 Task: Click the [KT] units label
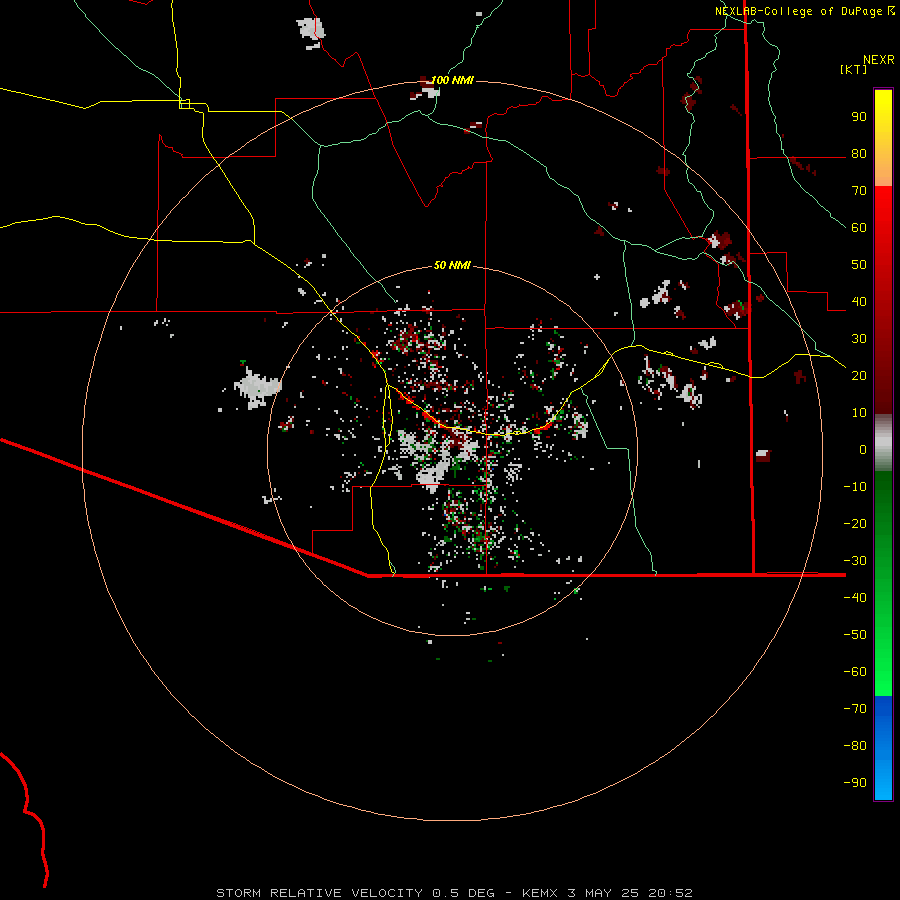click(x=854, y=69)
